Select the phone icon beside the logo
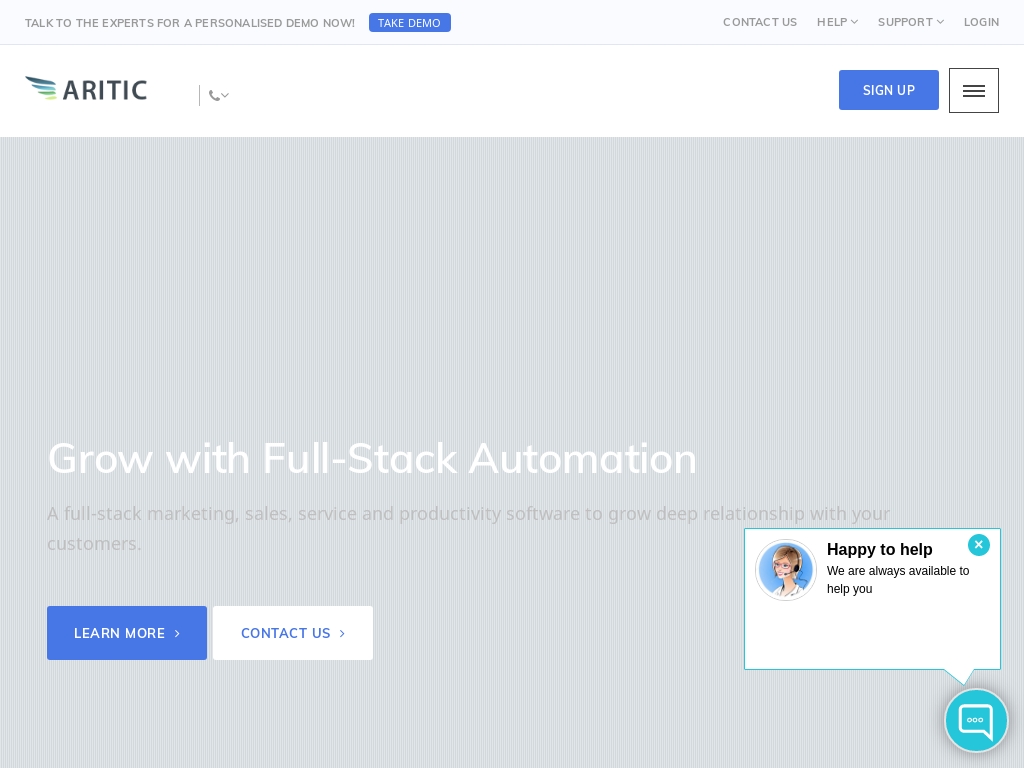This screenshot has height=768, width=1024. [214, 95]
